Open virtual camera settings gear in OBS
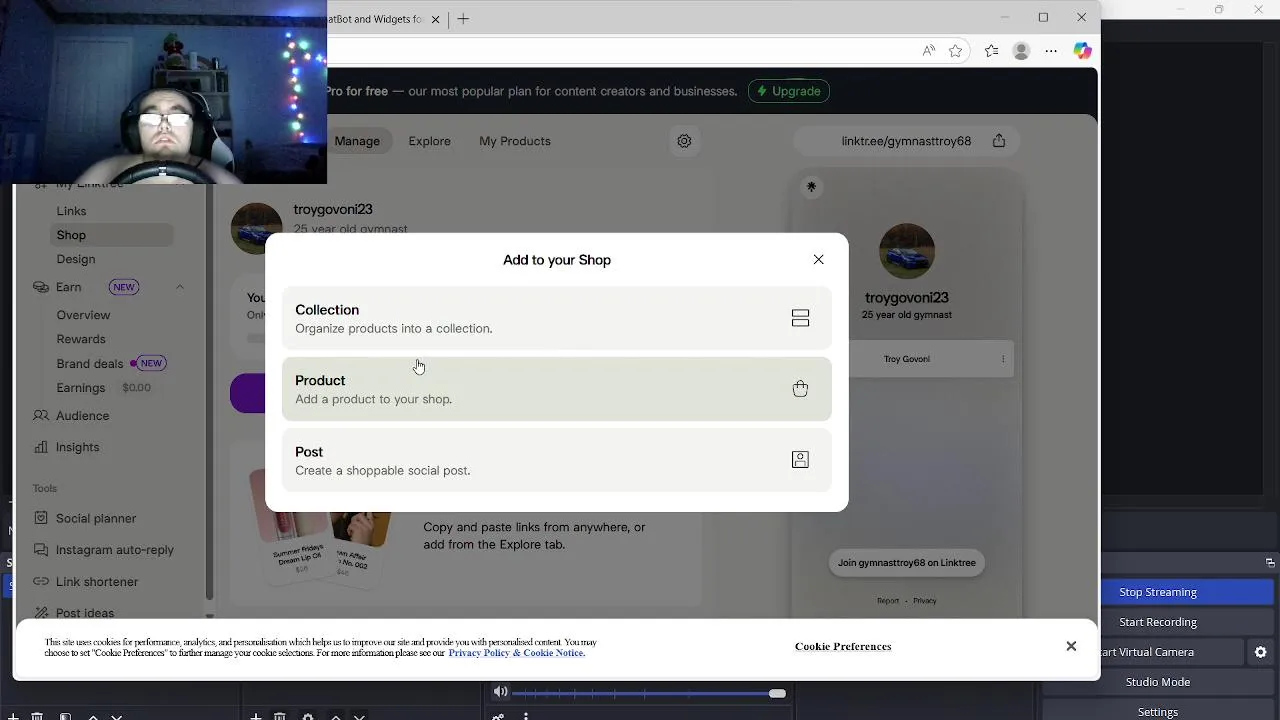 (x=1261, y=652)
